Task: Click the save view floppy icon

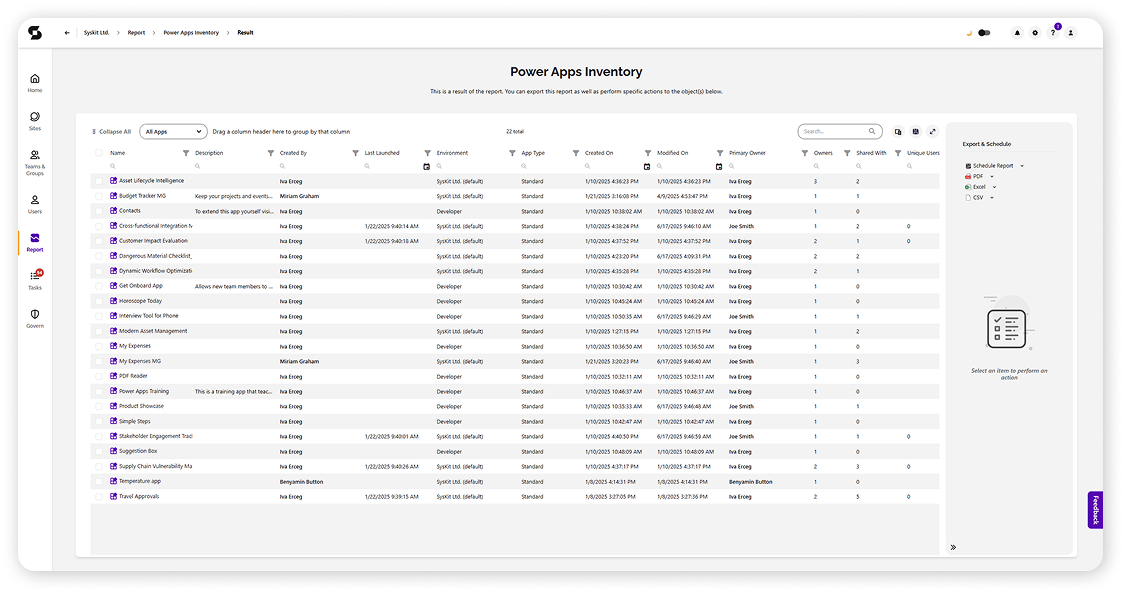Action: (x=915, y=132)
